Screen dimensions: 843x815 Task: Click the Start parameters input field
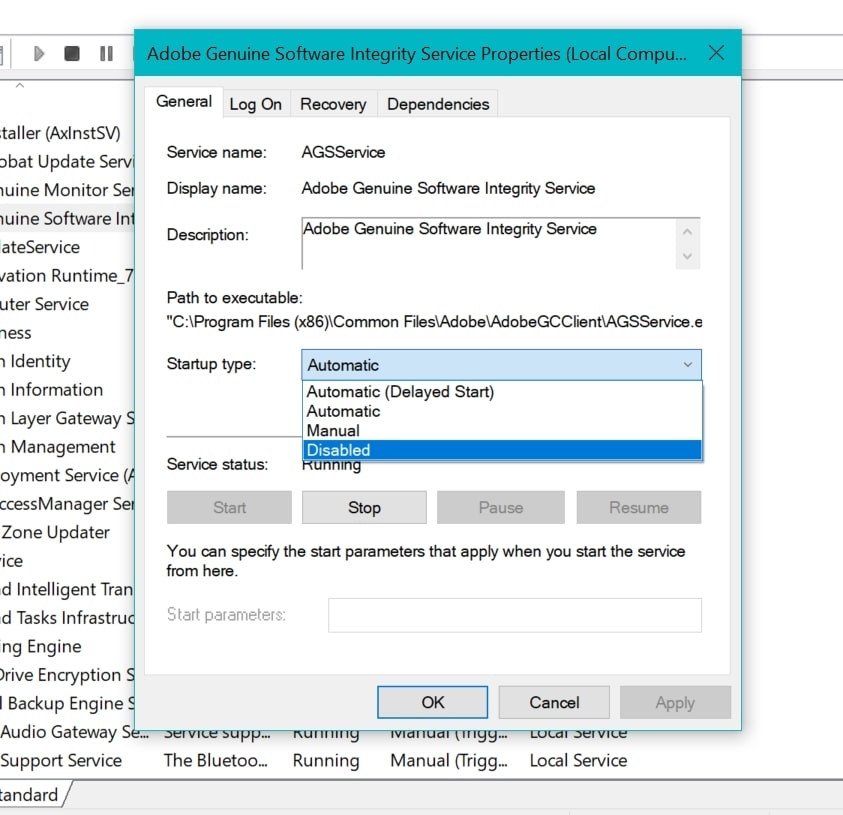click(x=515, y=615)
